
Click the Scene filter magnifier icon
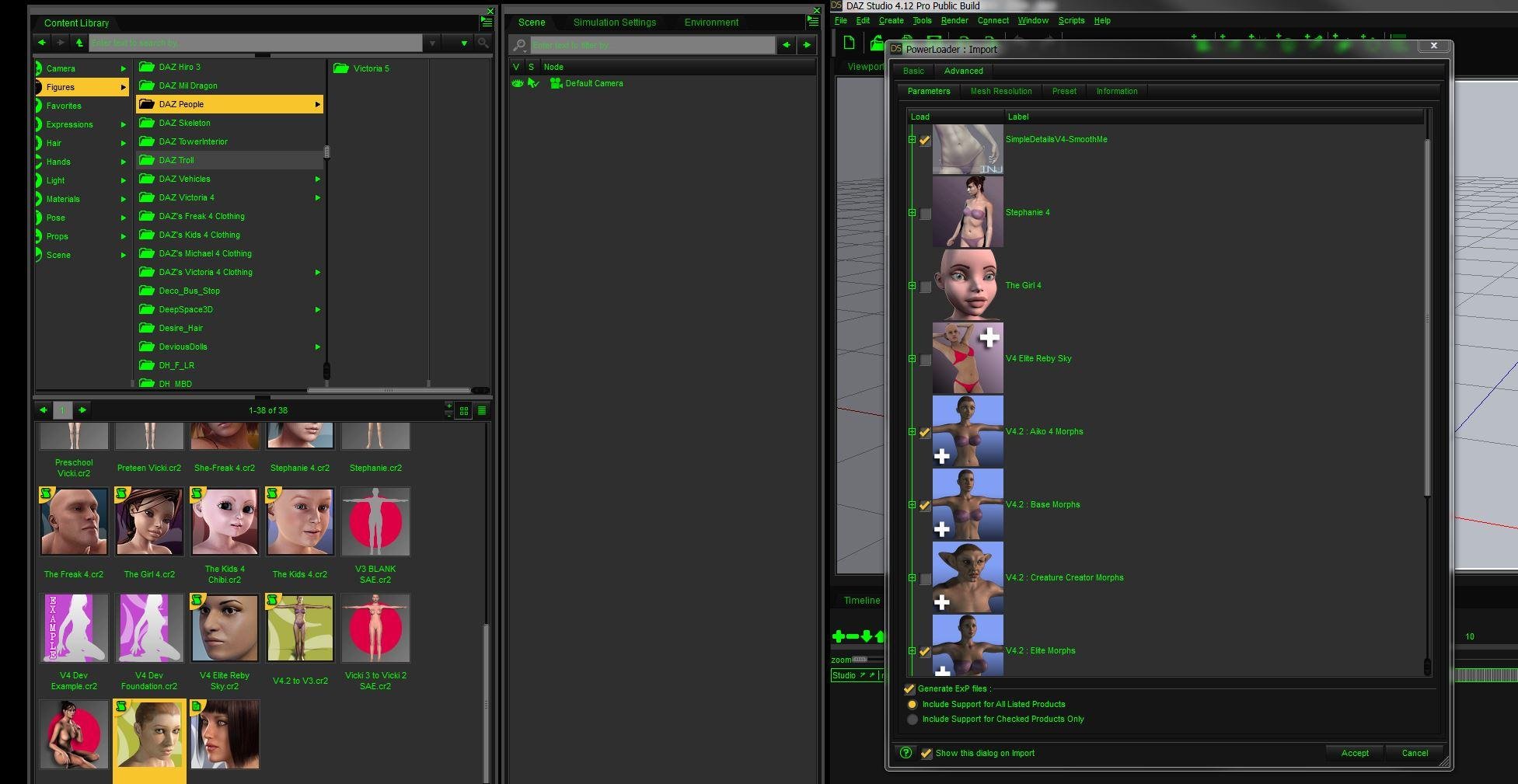(x=520, y=45)
